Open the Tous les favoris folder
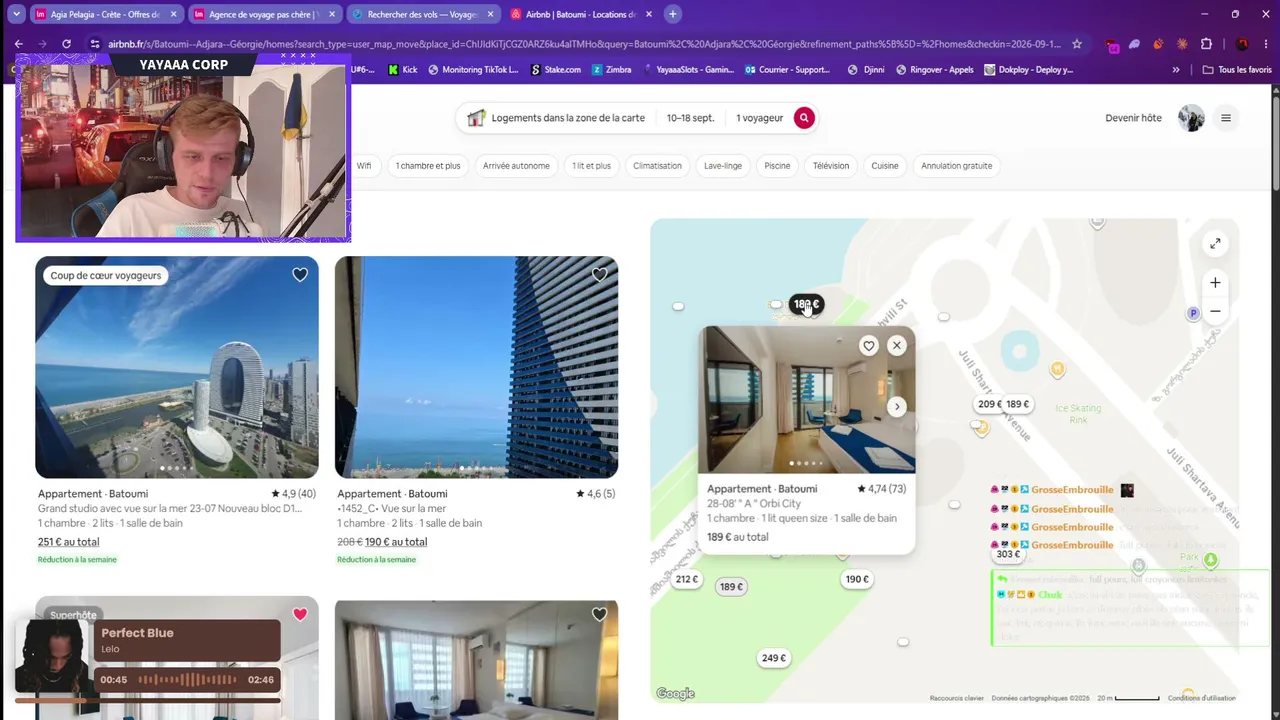Viewport: 1280px width, 720px height. click(x=1237, y=70)
